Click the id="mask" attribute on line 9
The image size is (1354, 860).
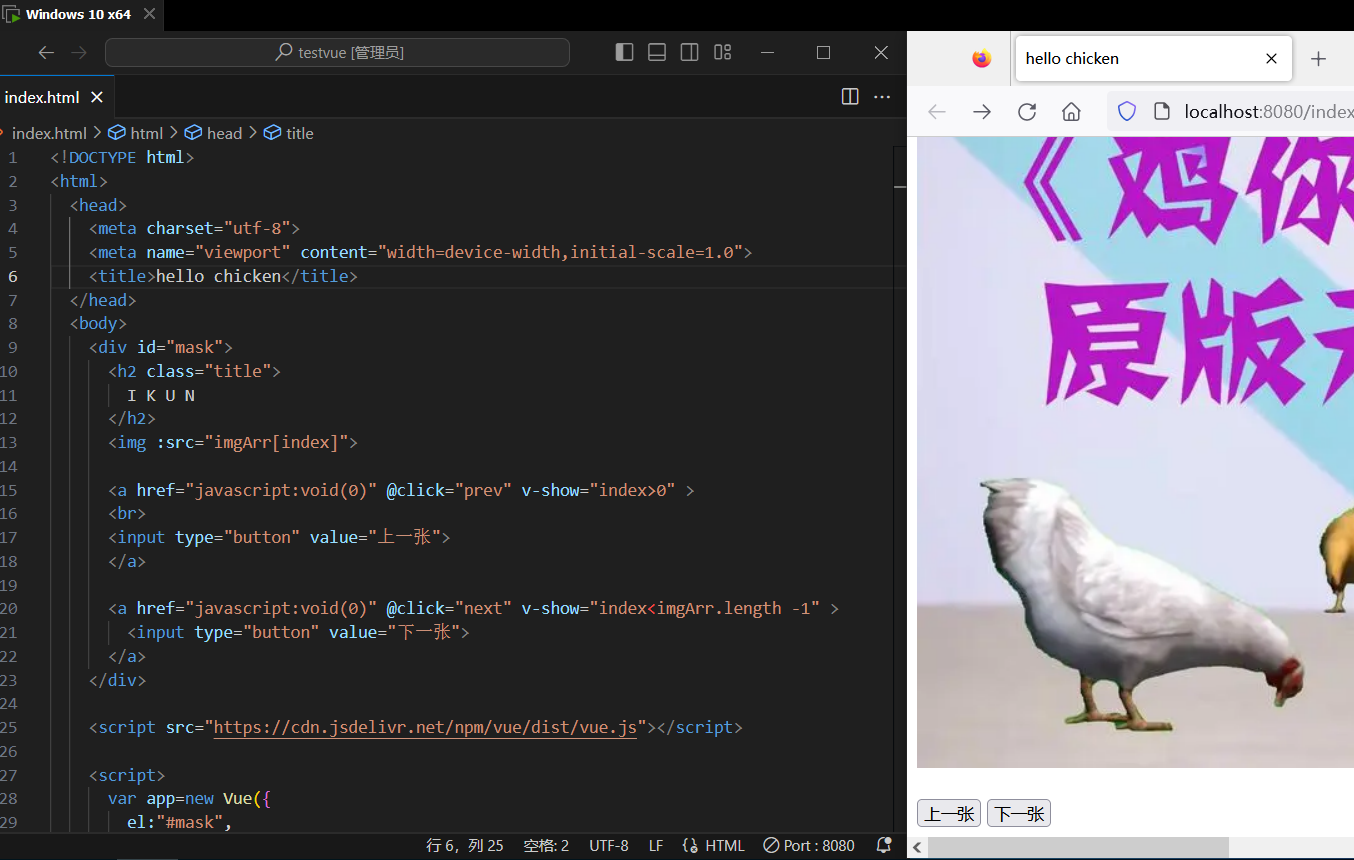point(180,347)
